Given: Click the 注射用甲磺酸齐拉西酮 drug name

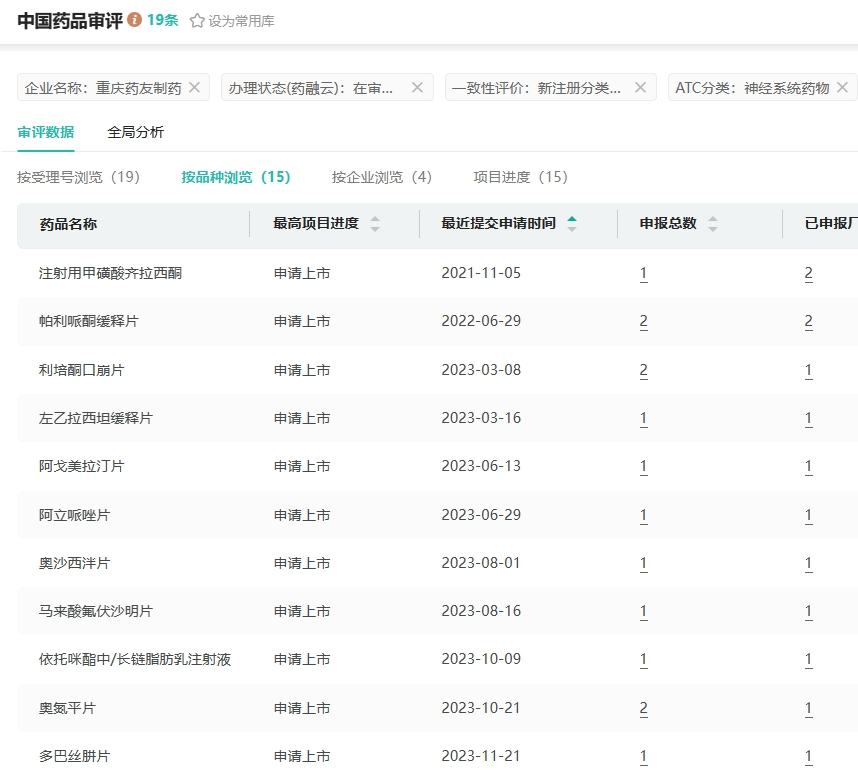Looking at the screenshot, I should [x=110, y=273].
